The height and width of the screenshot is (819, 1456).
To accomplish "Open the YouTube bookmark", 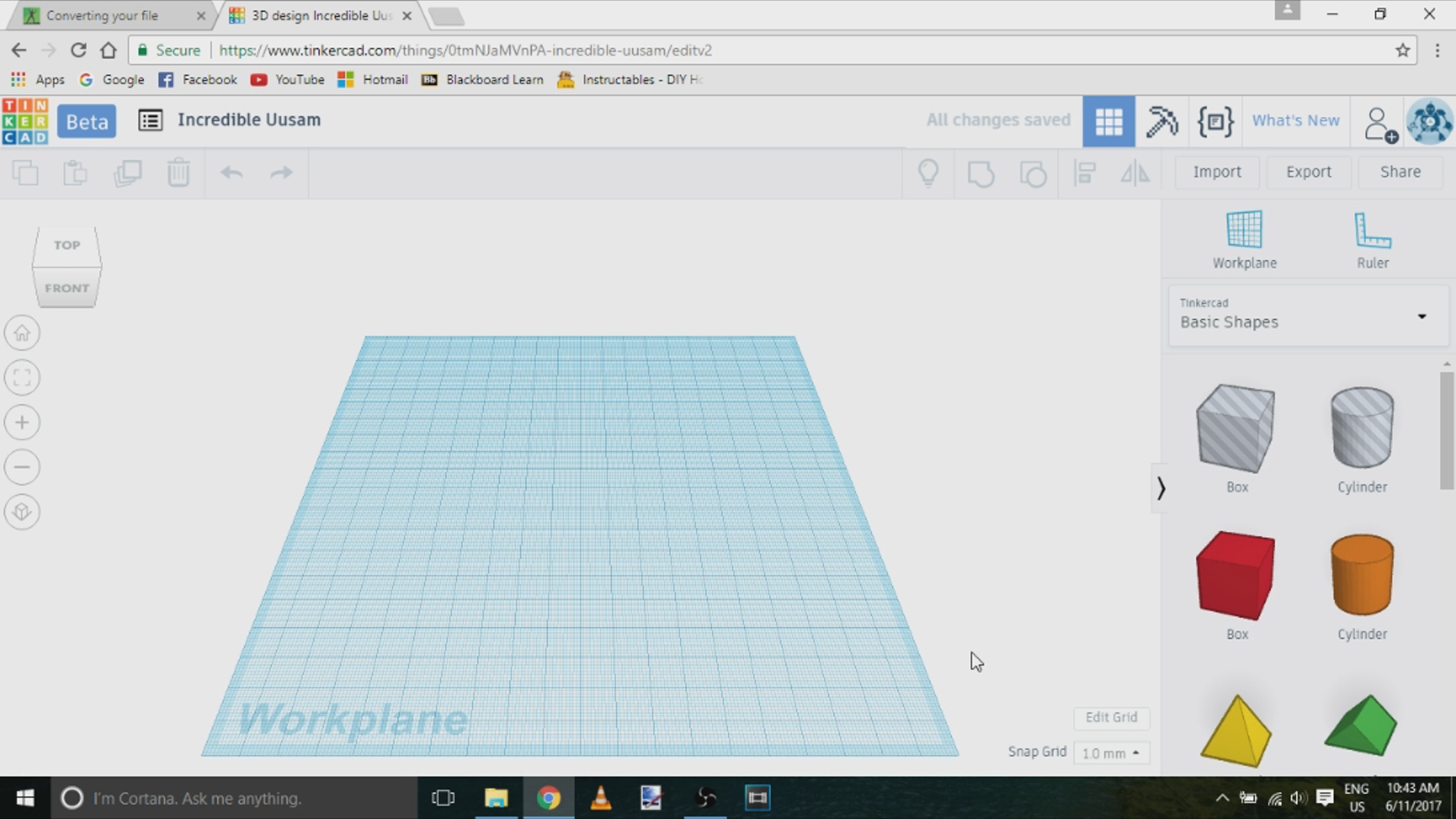I will [x=287, y=80].
